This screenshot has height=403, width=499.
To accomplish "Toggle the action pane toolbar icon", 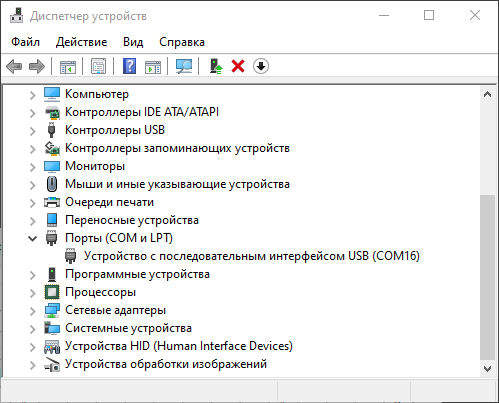I will pos(153,66).
